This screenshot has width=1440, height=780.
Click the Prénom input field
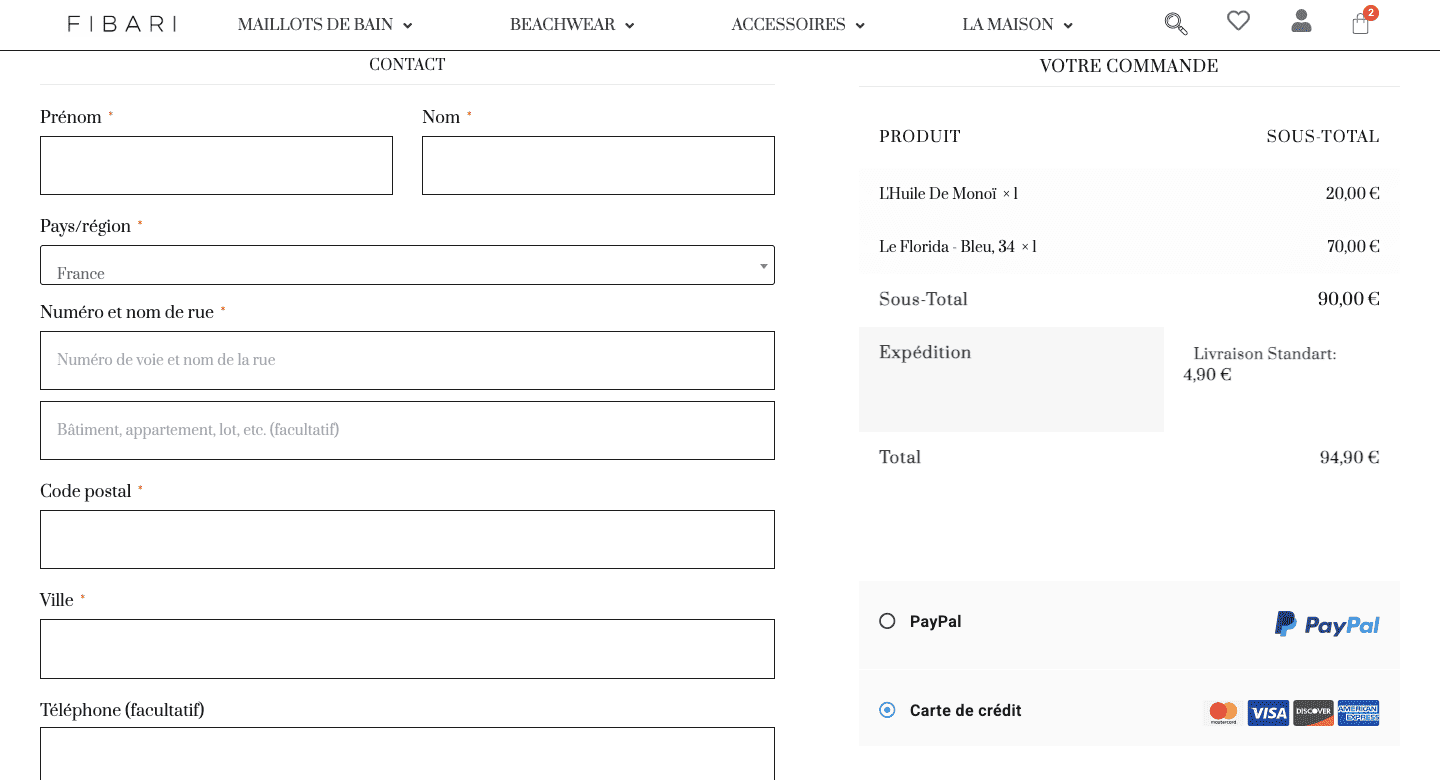coord(216,166)
